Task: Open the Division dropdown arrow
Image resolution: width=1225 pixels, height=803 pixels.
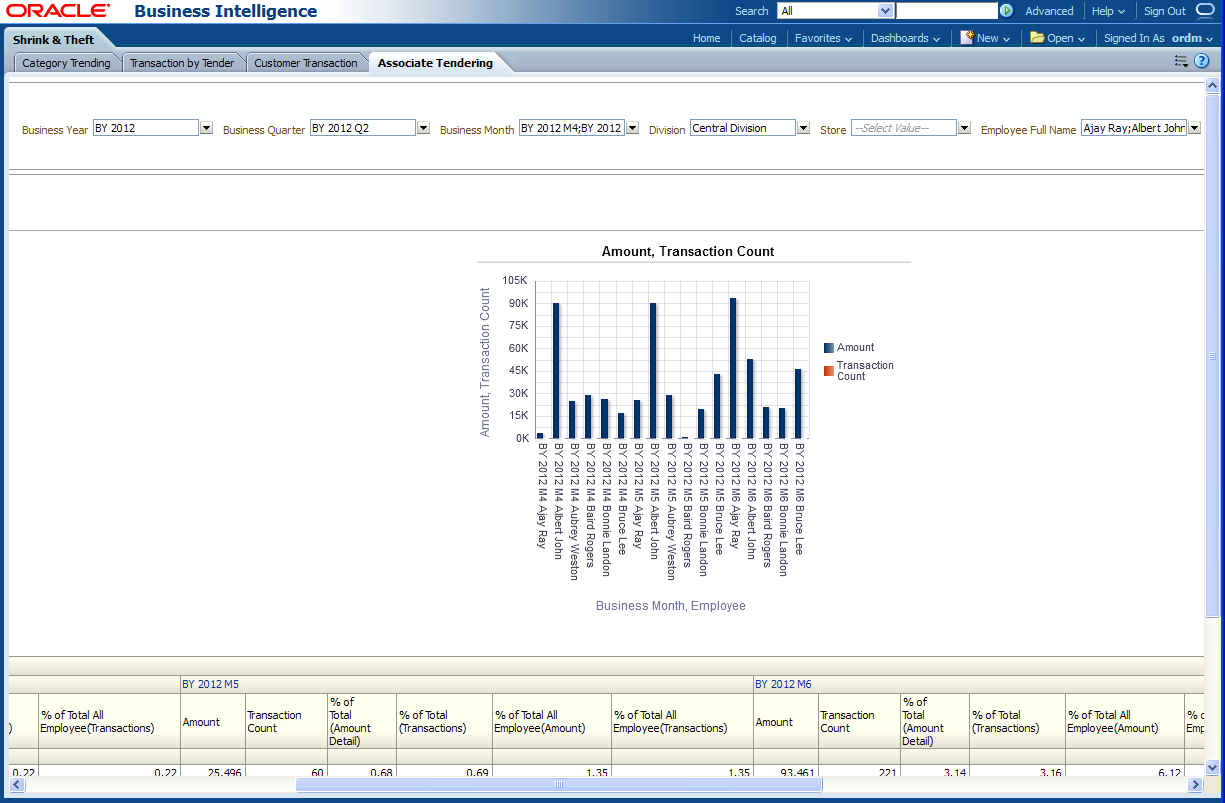Action: pos(803,128)
